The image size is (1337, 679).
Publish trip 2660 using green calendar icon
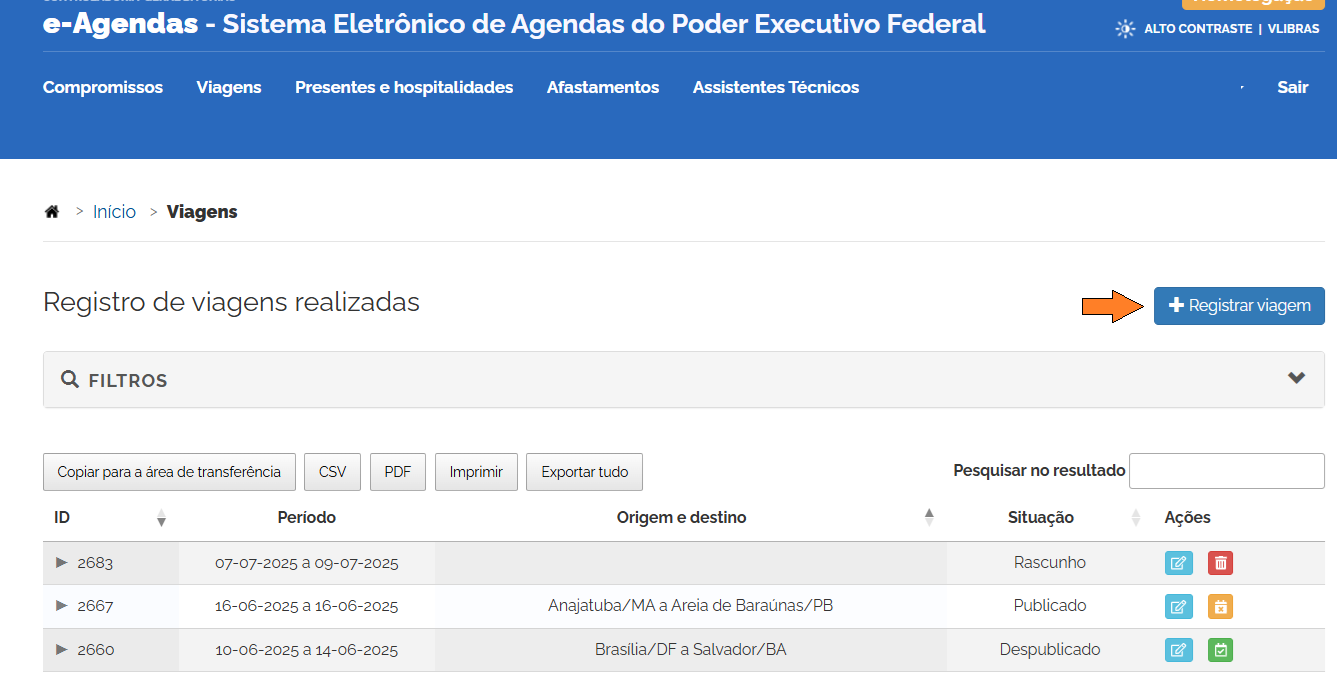pyautogui.click(x=1220, y=650)
